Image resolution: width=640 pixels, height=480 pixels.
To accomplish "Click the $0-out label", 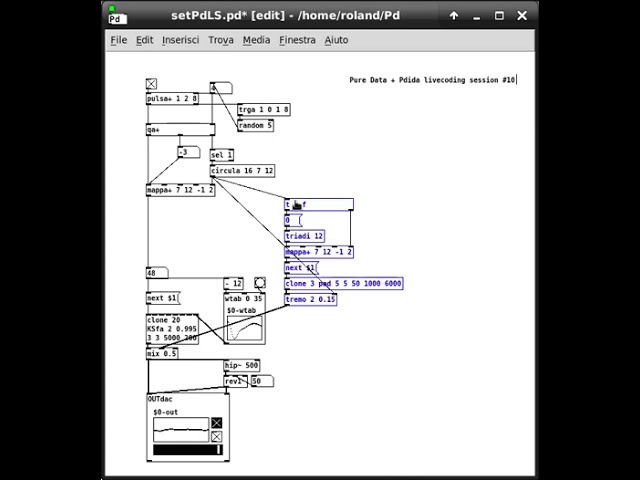I will (x=166, y=412).
